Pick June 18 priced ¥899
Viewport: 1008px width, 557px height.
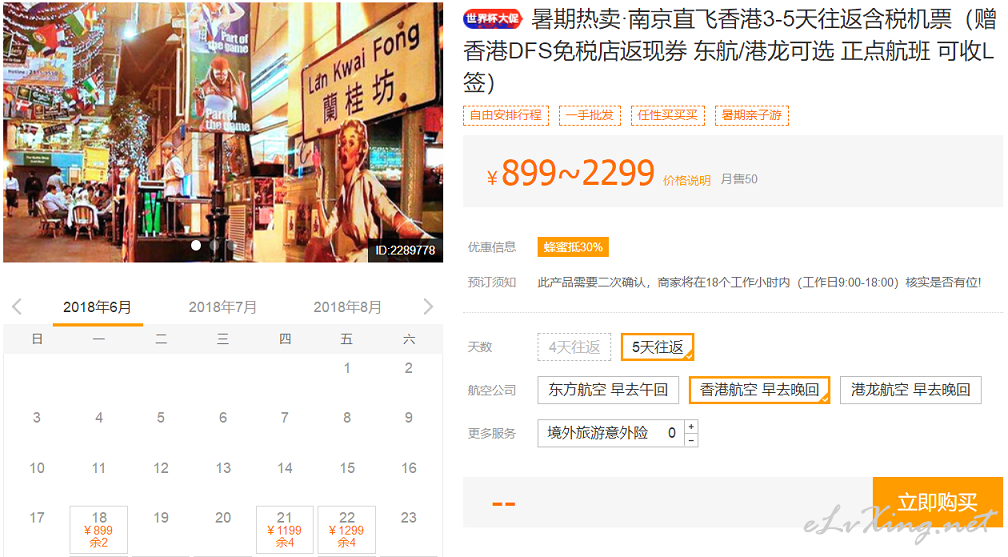[98, 529]
